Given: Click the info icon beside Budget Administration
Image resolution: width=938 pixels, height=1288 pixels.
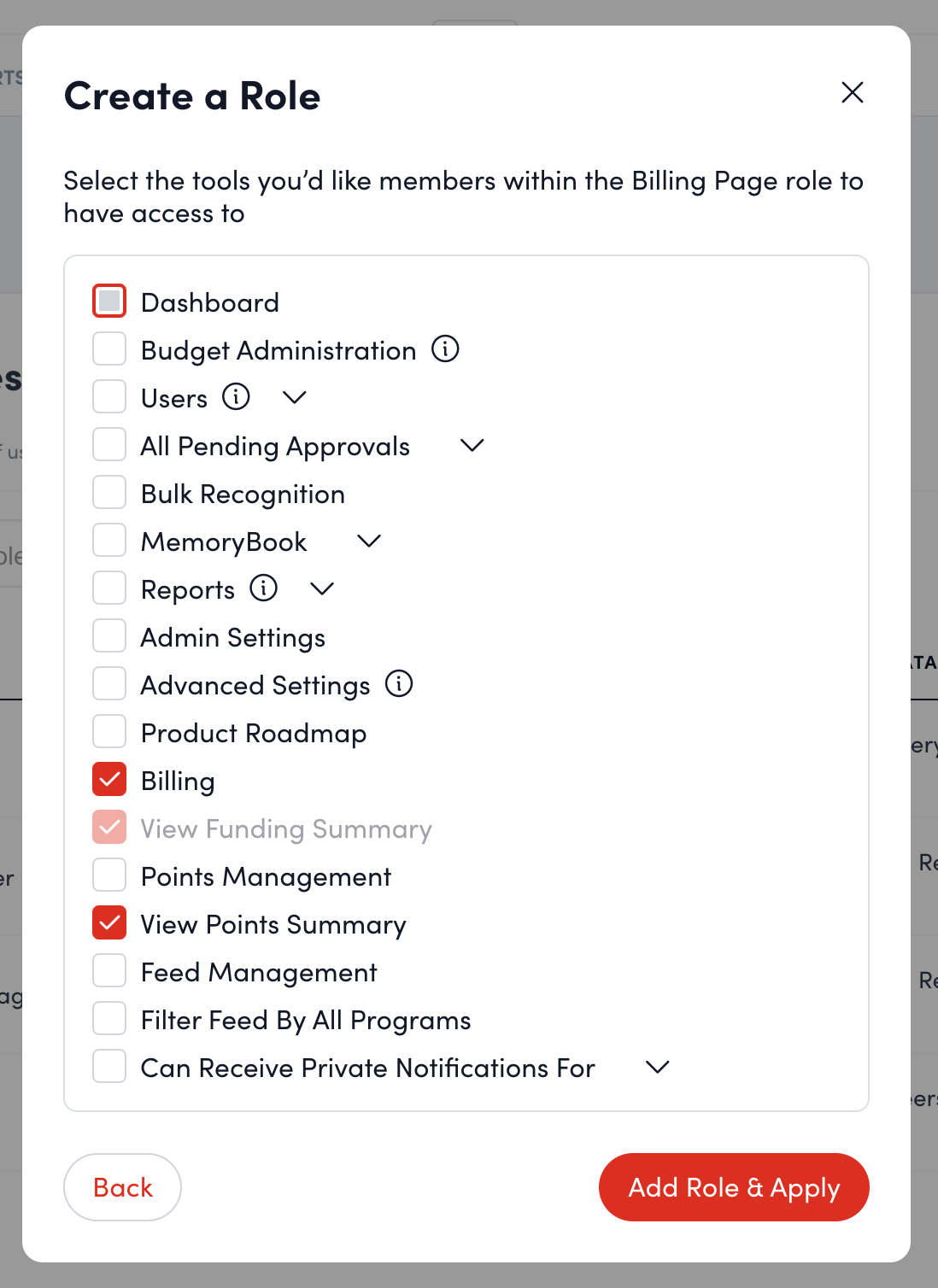Looking at the screenshot, I should coord(444,348).
